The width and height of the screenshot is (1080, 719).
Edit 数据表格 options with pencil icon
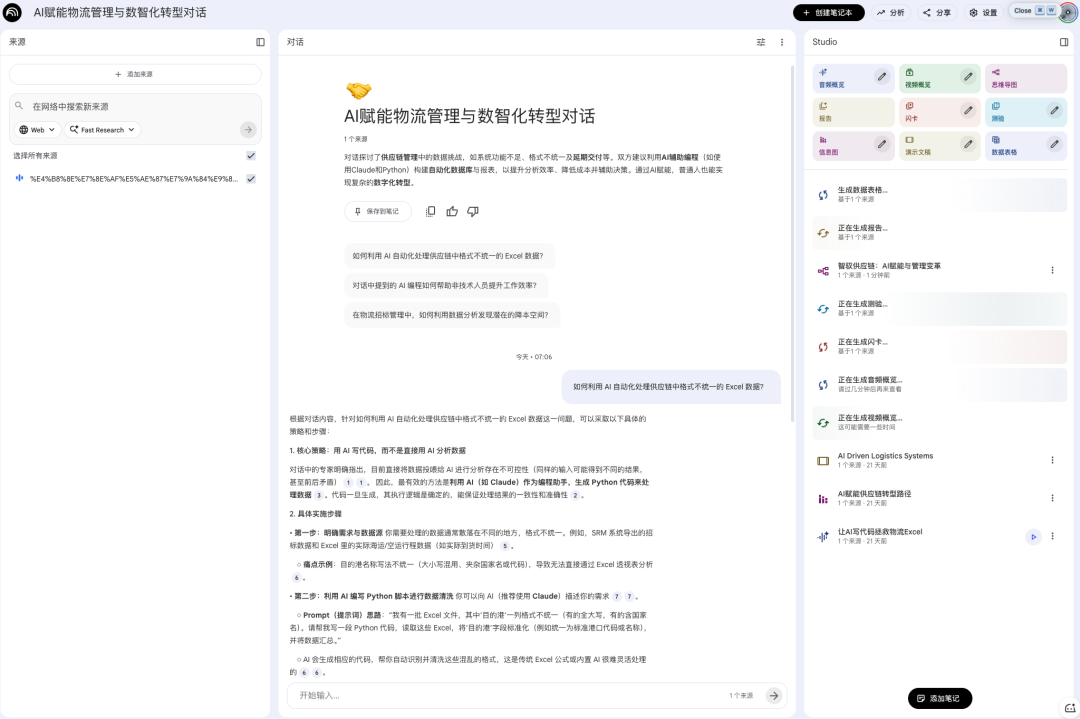point(1055,144)
